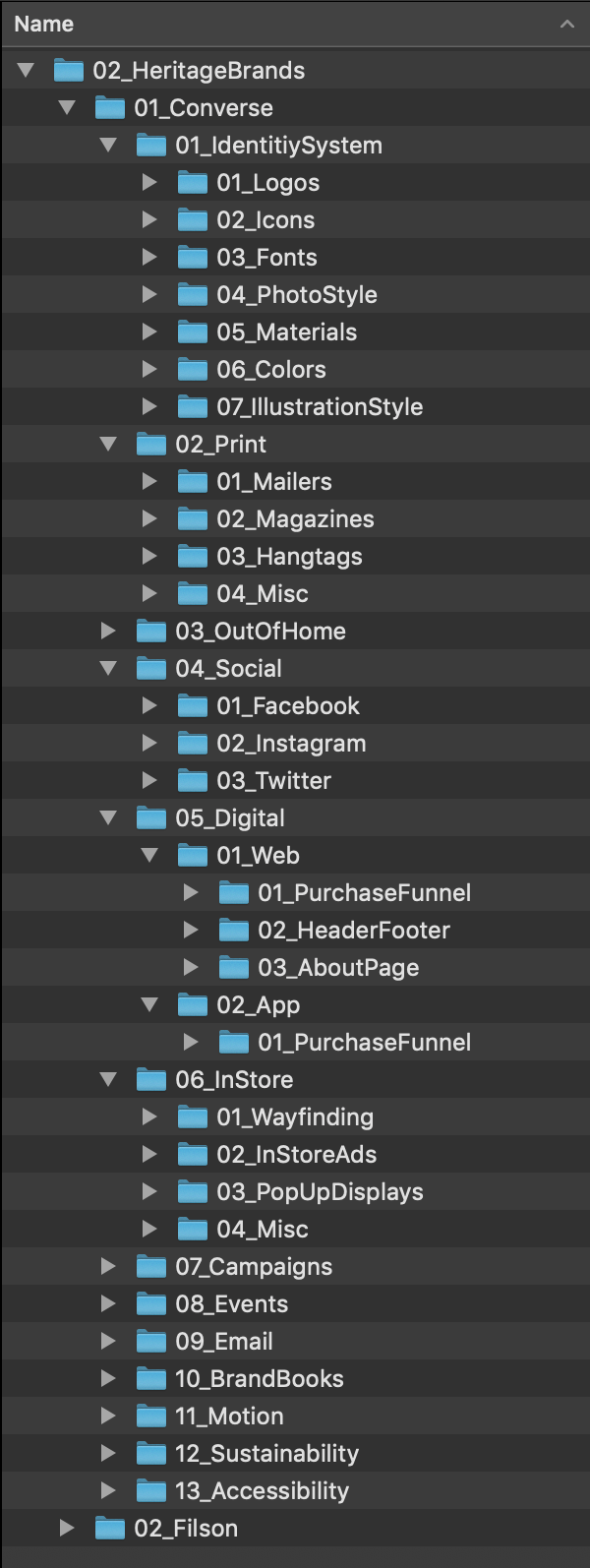This screenshot has height=1568, width=590.
Task: Click the 03_Twitter folder icon
Action: 193,780
